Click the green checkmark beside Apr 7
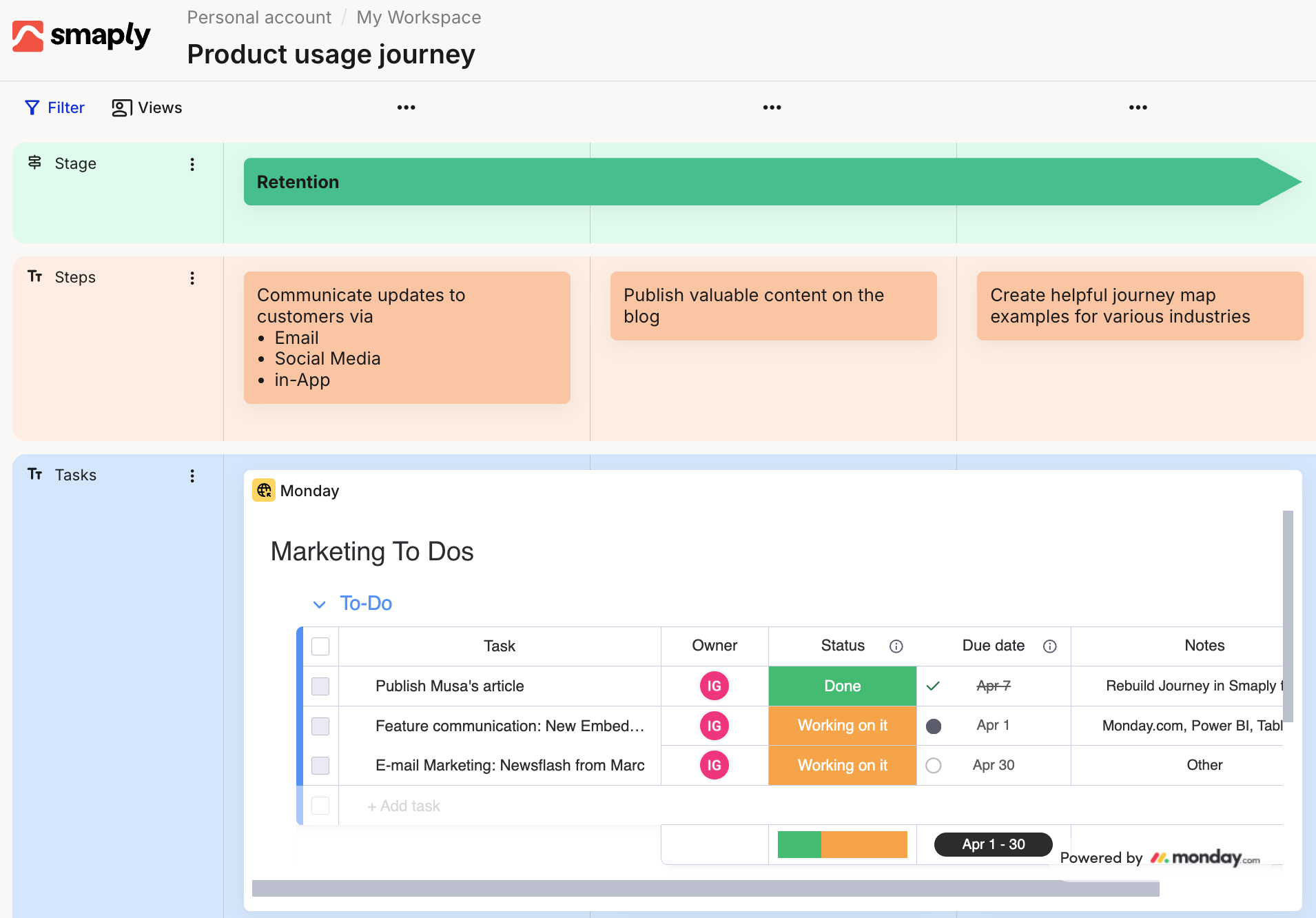Viewport: 1316px width, 918px height. [x=933, y=686]
